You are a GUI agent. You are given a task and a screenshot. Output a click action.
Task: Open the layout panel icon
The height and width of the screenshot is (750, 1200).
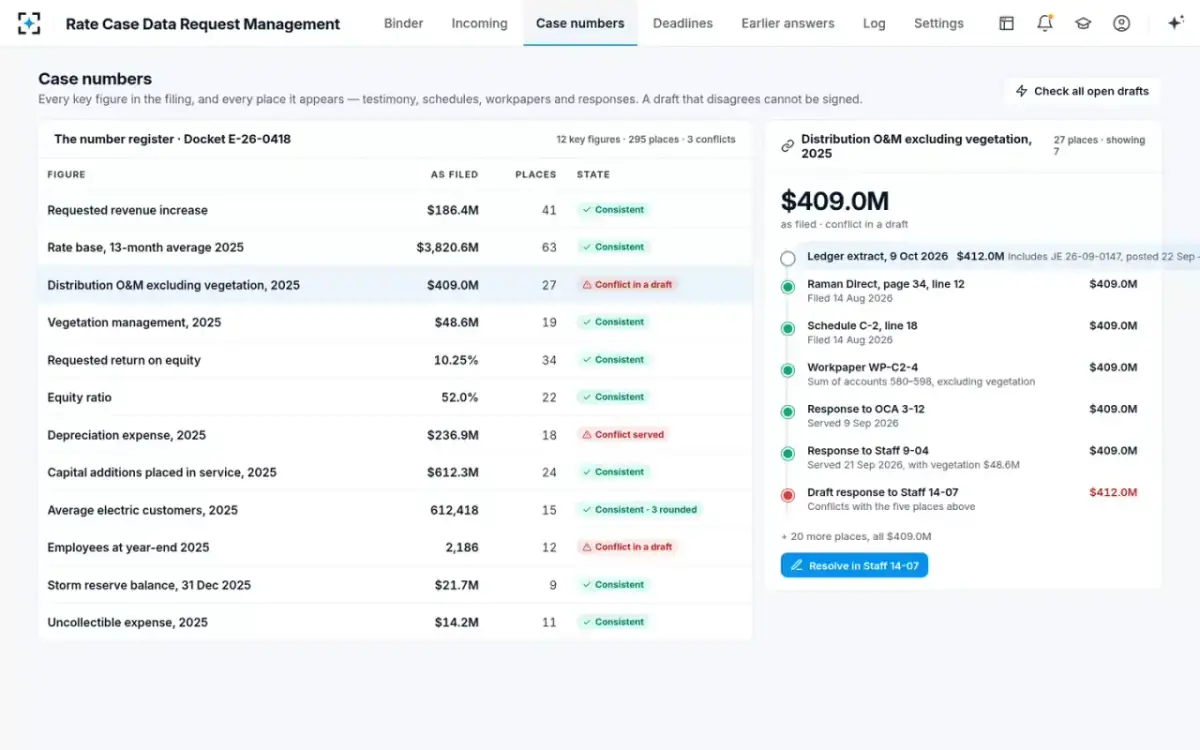1007,23
